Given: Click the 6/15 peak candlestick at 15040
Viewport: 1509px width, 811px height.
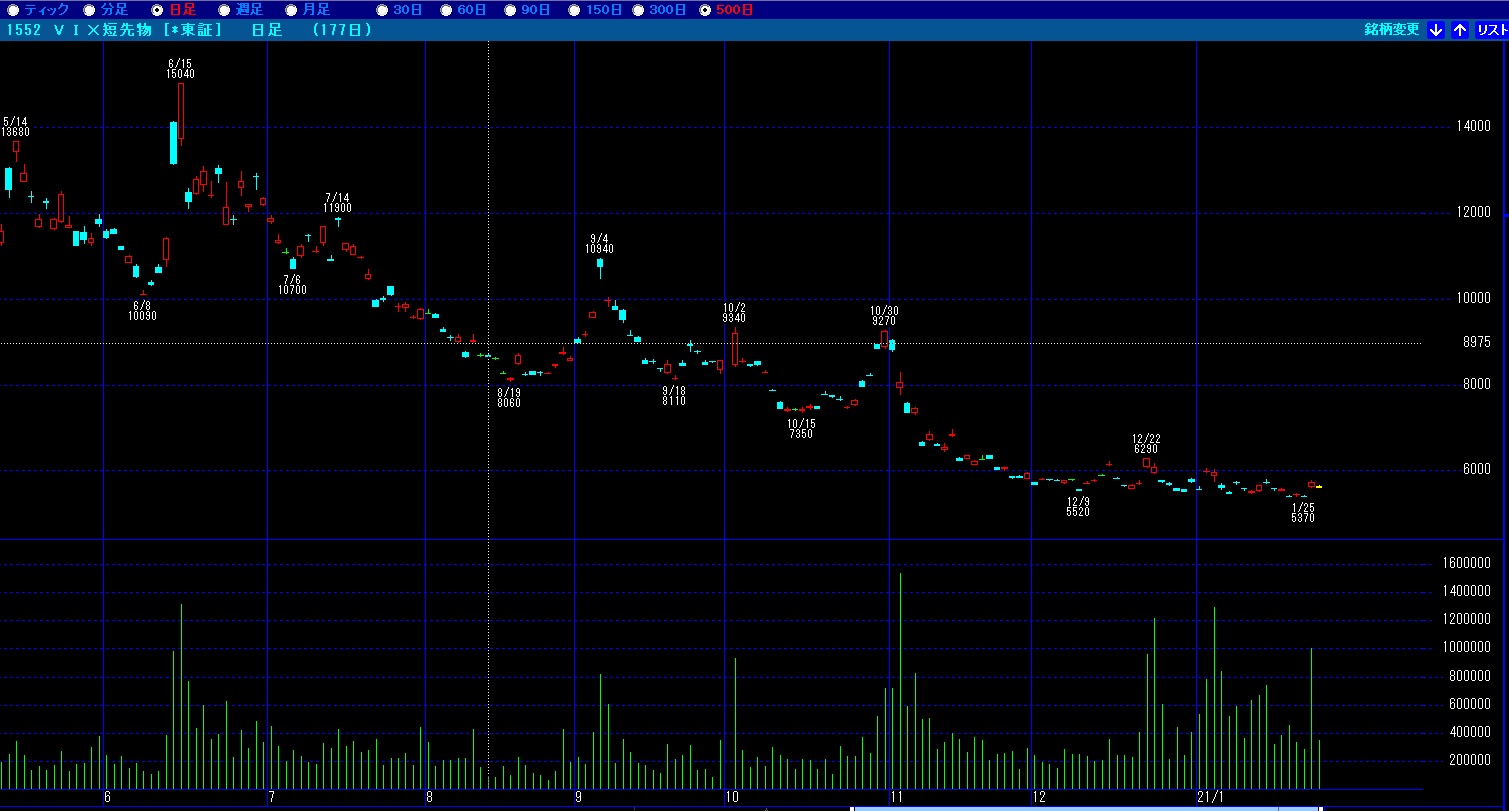Looking at the screenshot, I should (x=181, y=110).
